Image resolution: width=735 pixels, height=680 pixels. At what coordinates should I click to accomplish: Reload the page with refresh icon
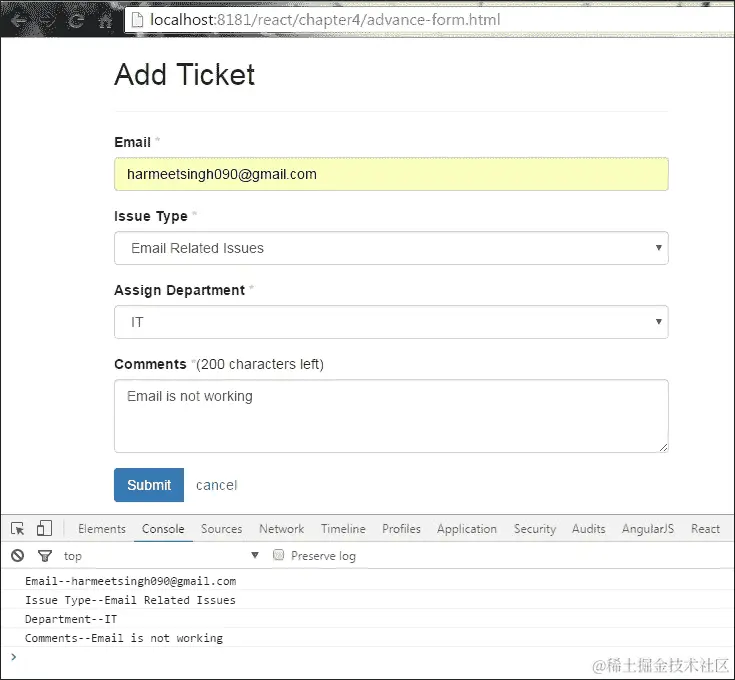tap(76, 21)
